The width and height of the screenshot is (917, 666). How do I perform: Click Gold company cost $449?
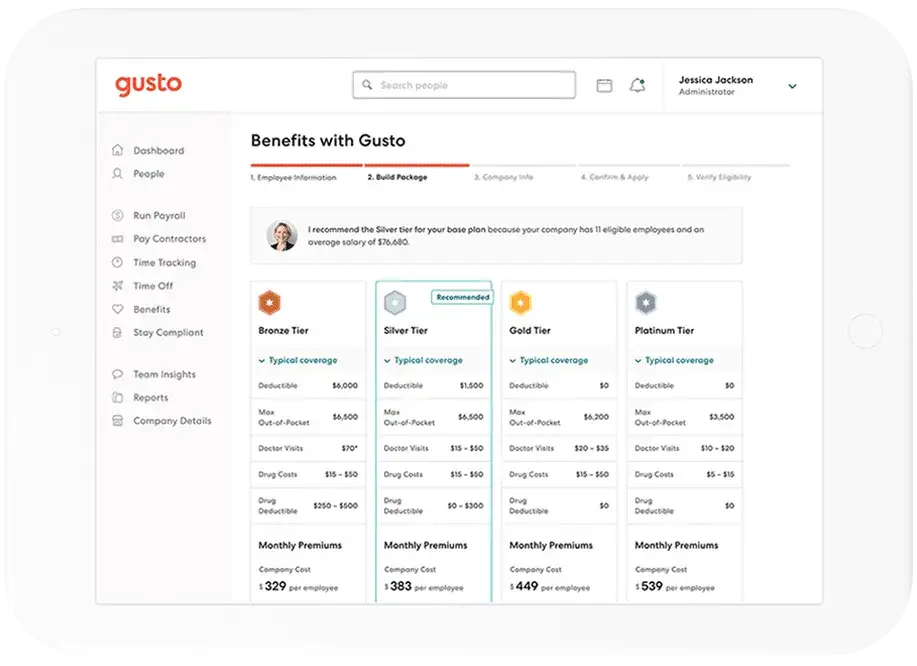tap(524, 586)
